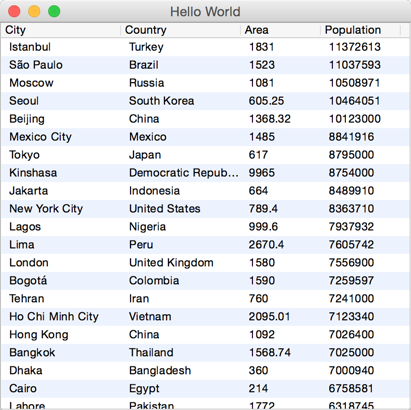The image size is (411, 410).
Task: Click the Turkey country cell
Action: [x=146, y=47]
